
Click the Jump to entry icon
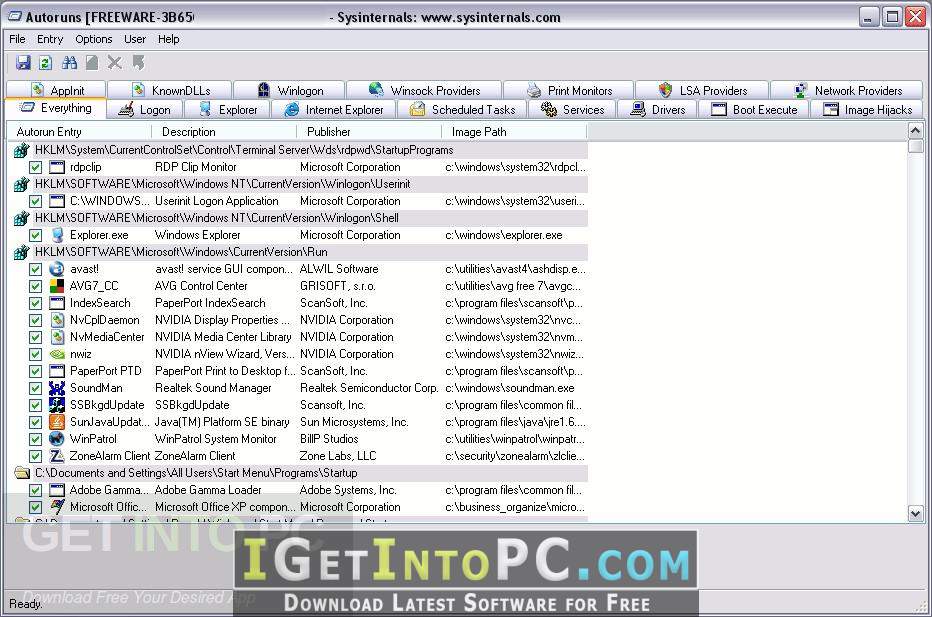point(138,62)
